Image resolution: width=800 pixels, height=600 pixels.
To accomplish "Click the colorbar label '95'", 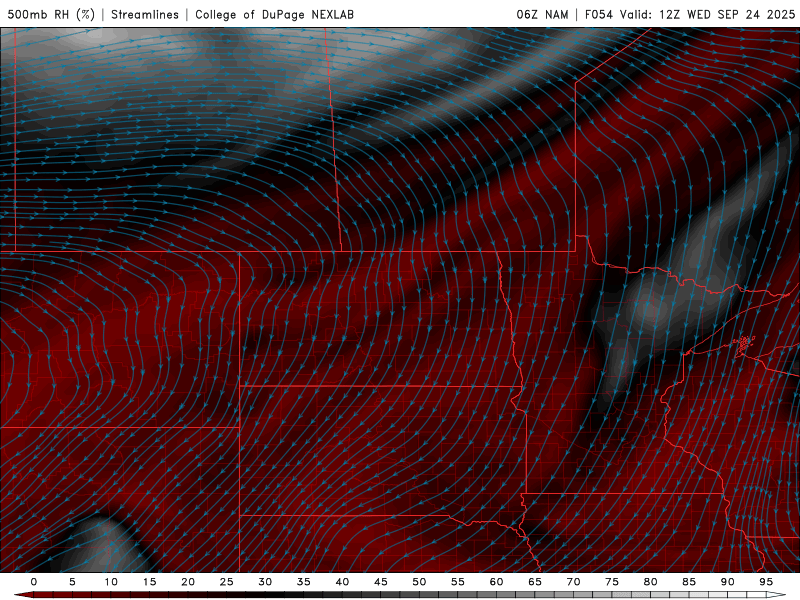I will [766, 582].
